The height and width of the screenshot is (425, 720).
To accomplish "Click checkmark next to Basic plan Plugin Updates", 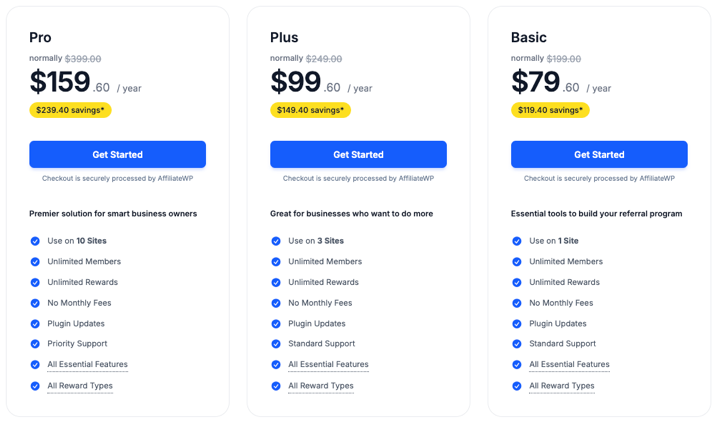I will 517,324.
